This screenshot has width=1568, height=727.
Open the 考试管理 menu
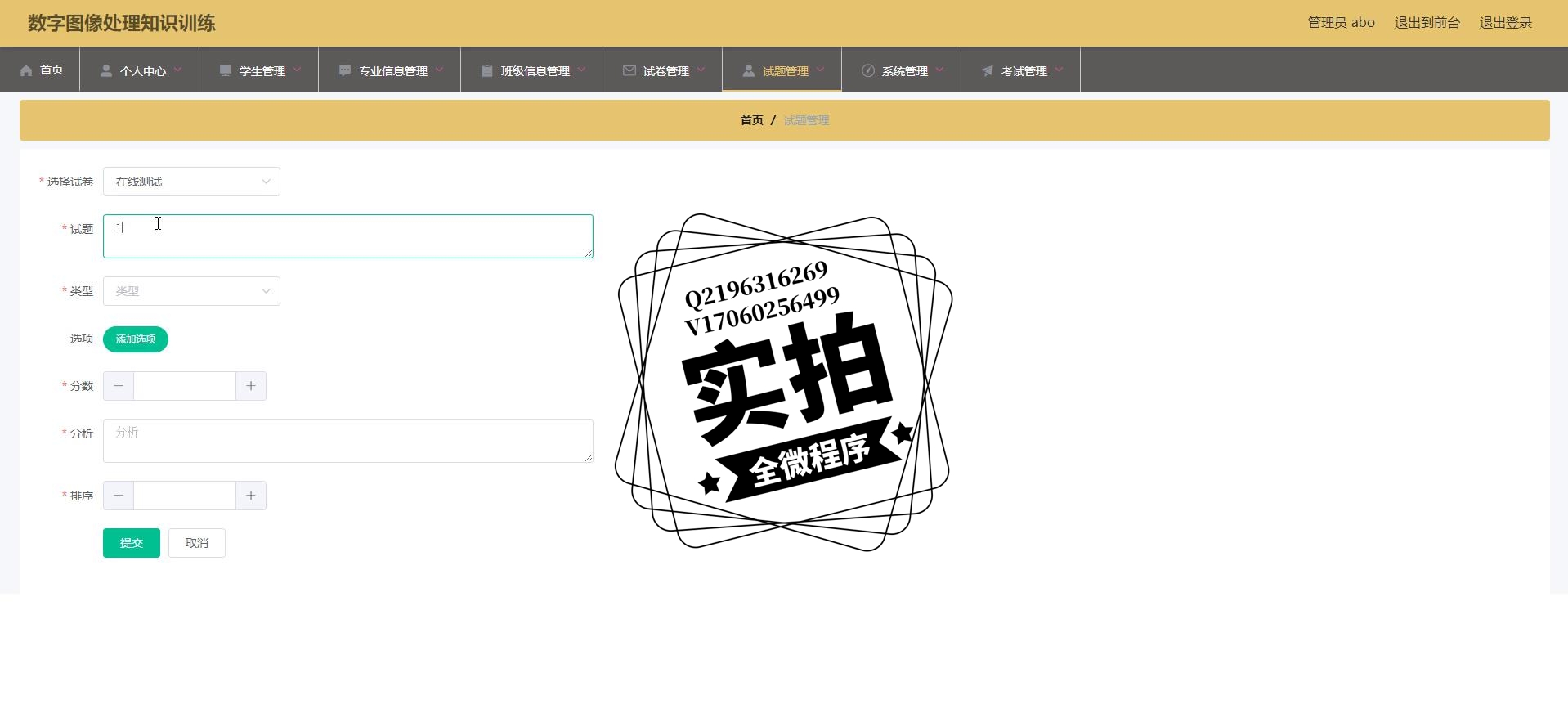click(x=1021, y=70)
